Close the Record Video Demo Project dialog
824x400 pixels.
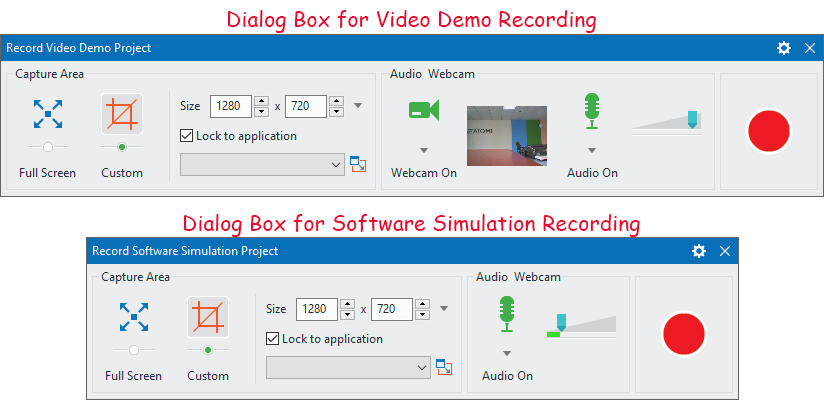(x=810, y=48)
